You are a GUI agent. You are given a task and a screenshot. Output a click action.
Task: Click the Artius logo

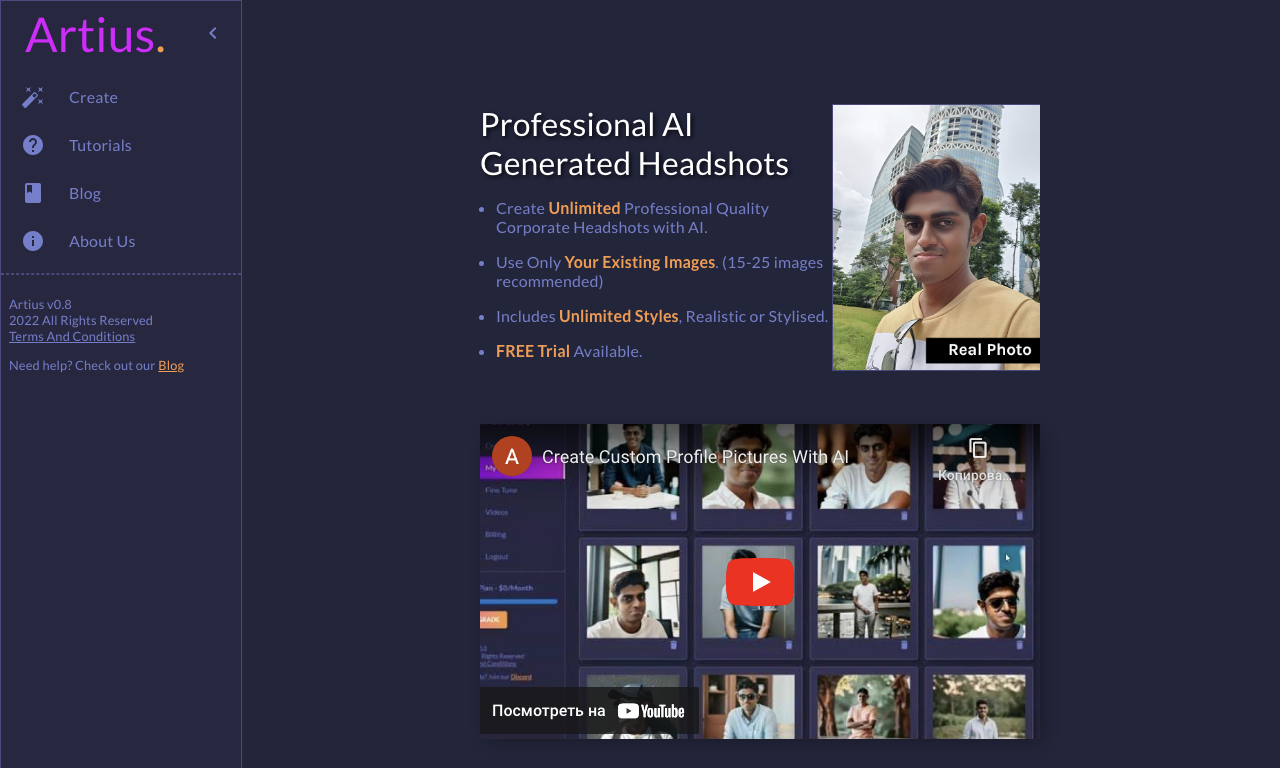[95, 35]
